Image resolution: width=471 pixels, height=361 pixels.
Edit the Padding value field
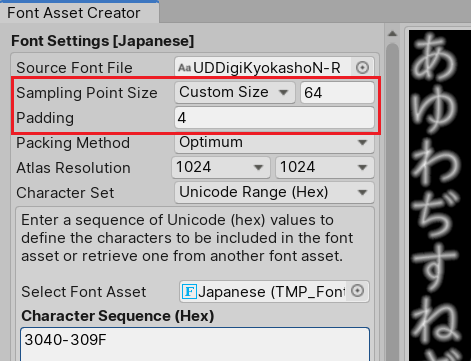(274, 118)
